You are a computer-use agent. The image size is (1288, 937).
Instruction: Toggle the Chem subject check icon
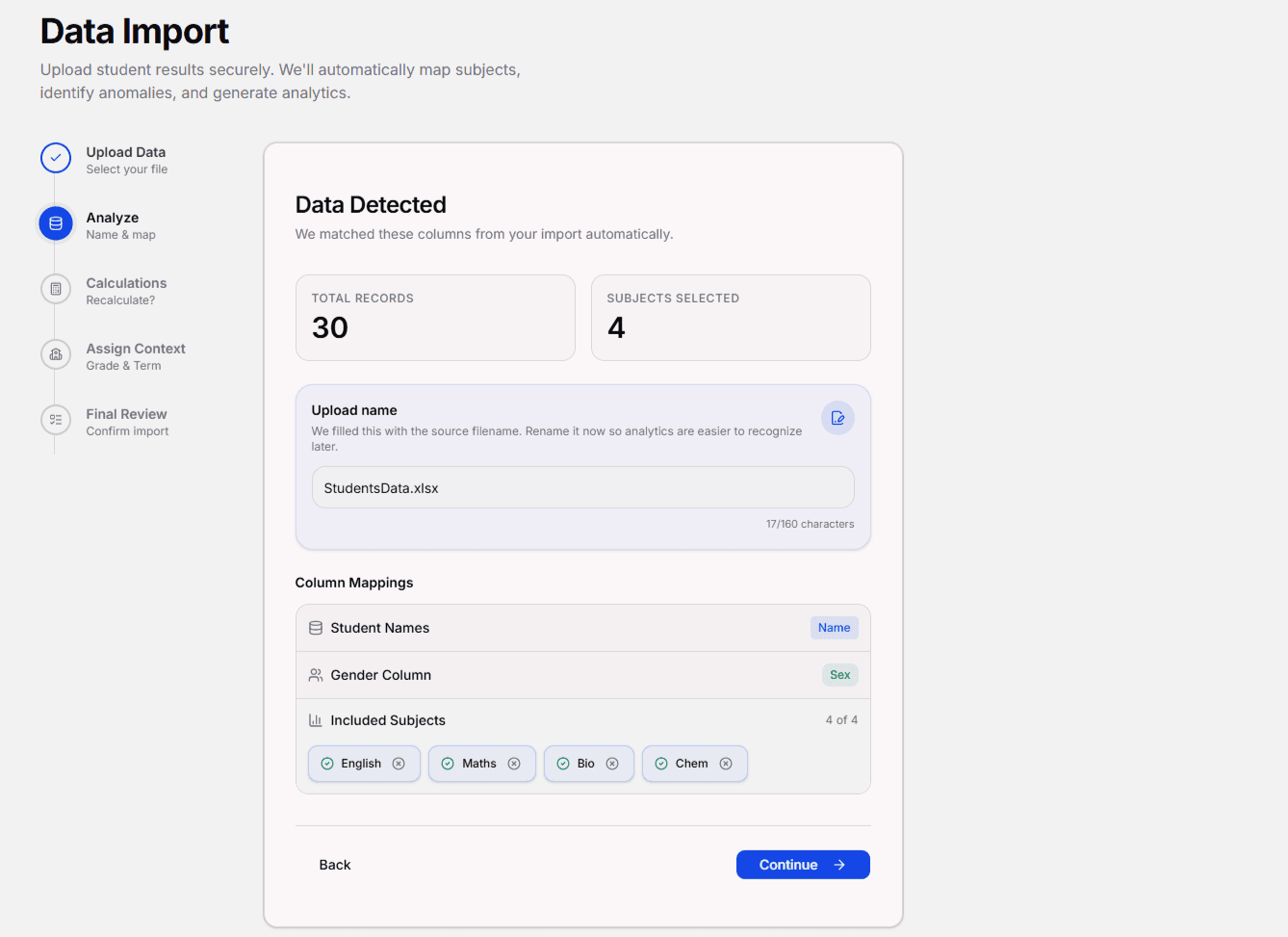coord(661,764)
